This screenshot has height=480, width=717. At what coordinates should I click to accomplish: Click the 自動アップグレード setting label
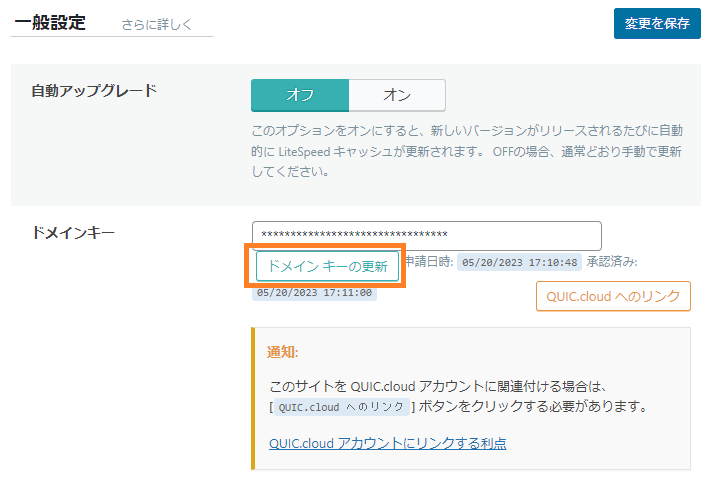(x=95, y=90)
